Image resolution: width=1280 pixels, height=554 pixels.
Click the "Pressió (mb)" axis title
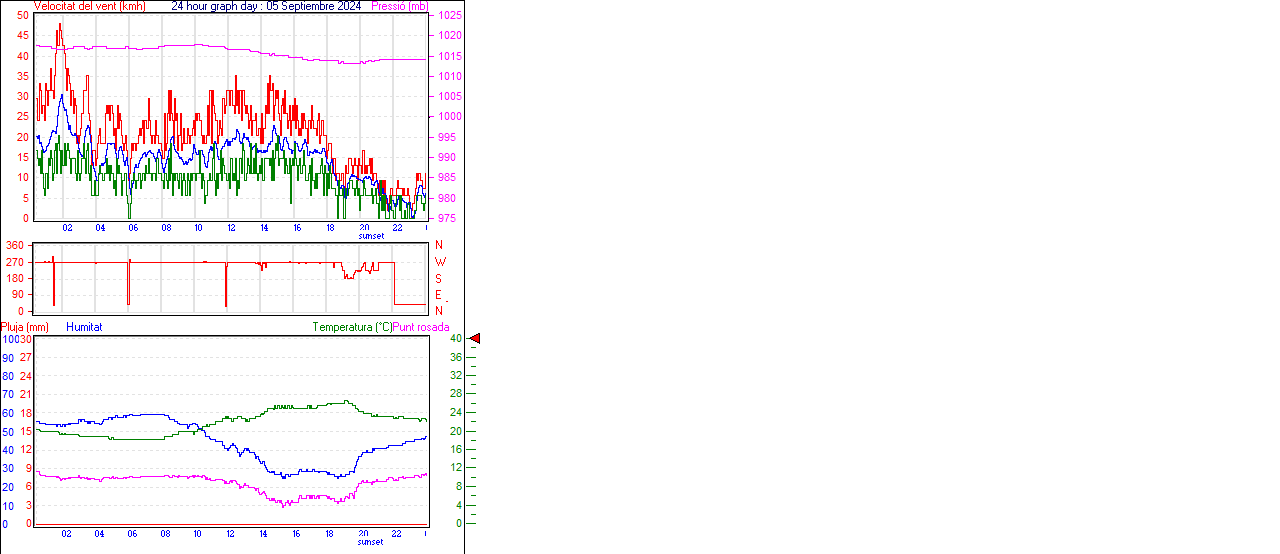point(399,6)
